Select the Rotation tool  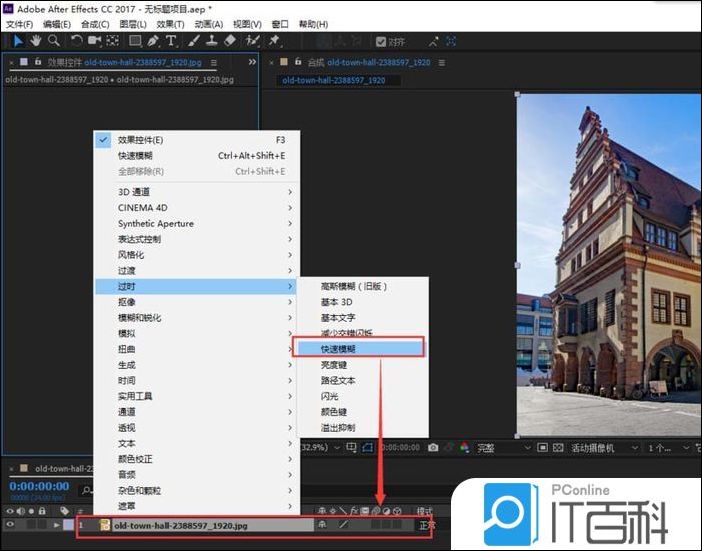pyautogui.click(x=76, y=41)
